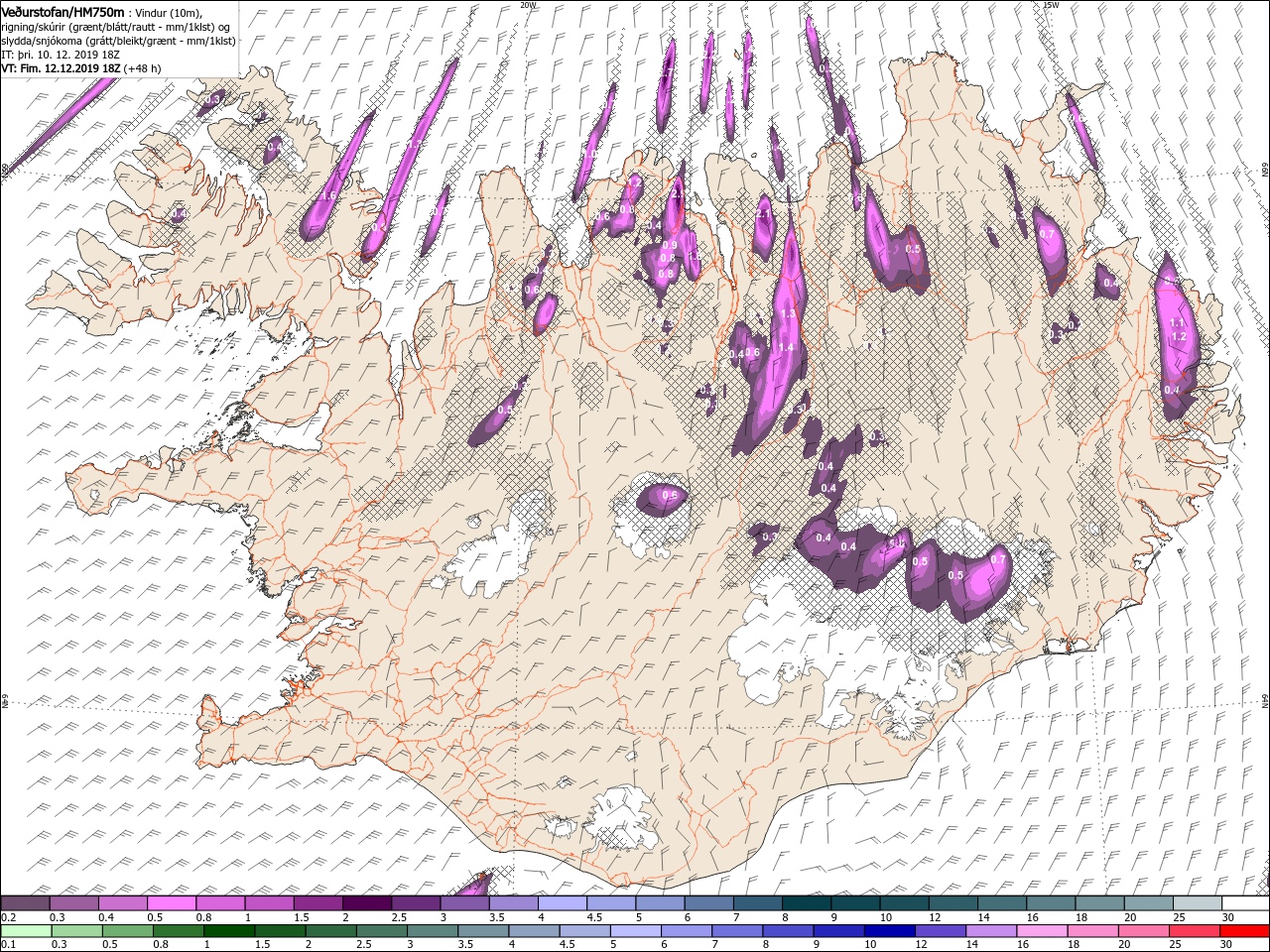Click the 20W longitude label at the top

click(x=528, y=5)
